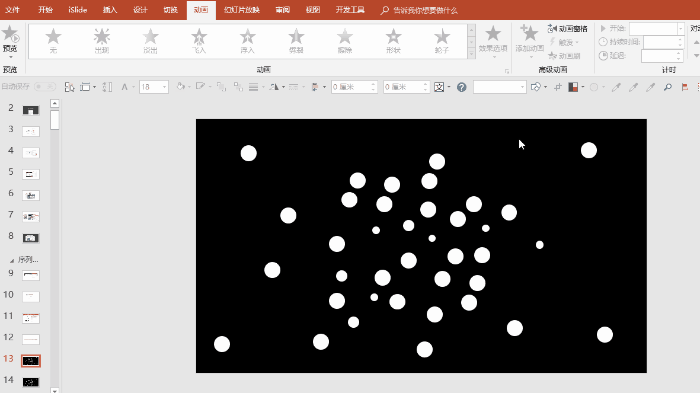The width and height of the screenshot is (700, 393).
Task: Select slide 14 thumbnail
Action: tap(31, 382)
